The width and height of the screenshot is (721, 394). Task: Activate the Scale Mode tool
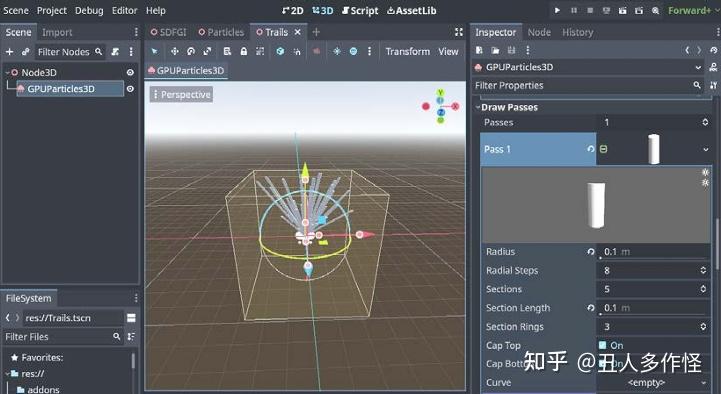(x=207, y=51)
